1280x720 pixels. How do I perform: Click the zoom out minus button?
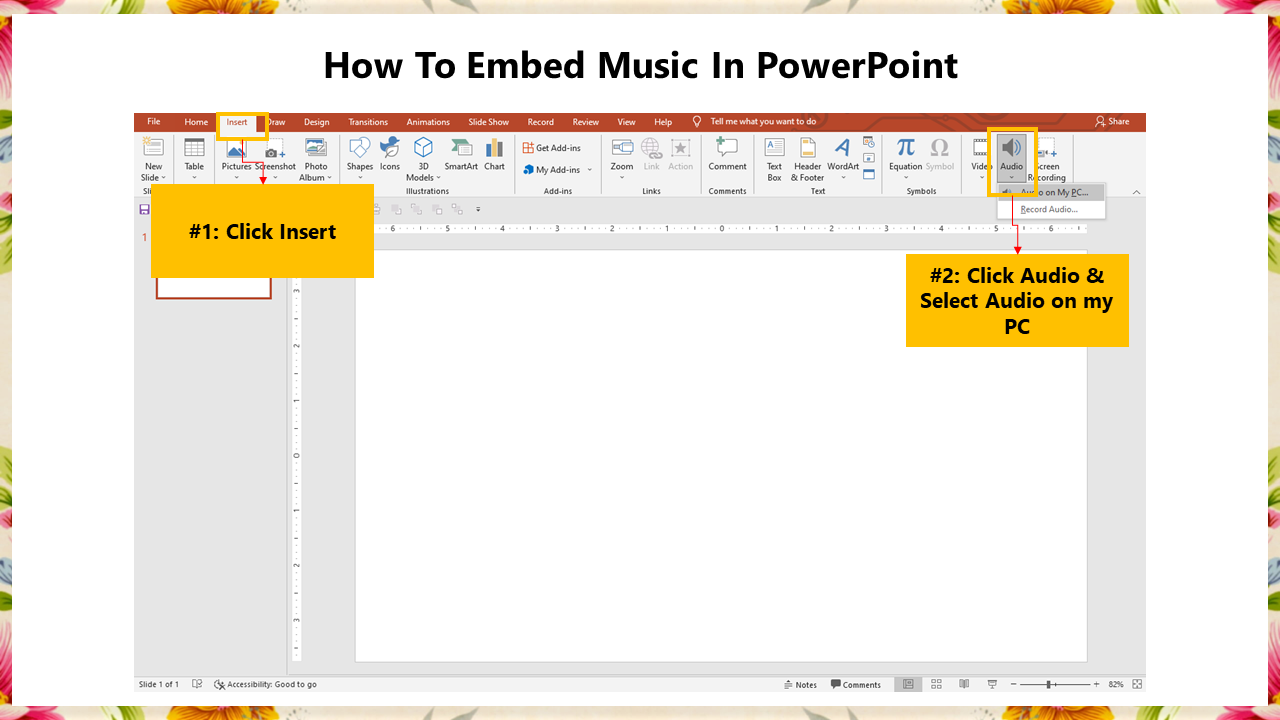(1013, 685)
